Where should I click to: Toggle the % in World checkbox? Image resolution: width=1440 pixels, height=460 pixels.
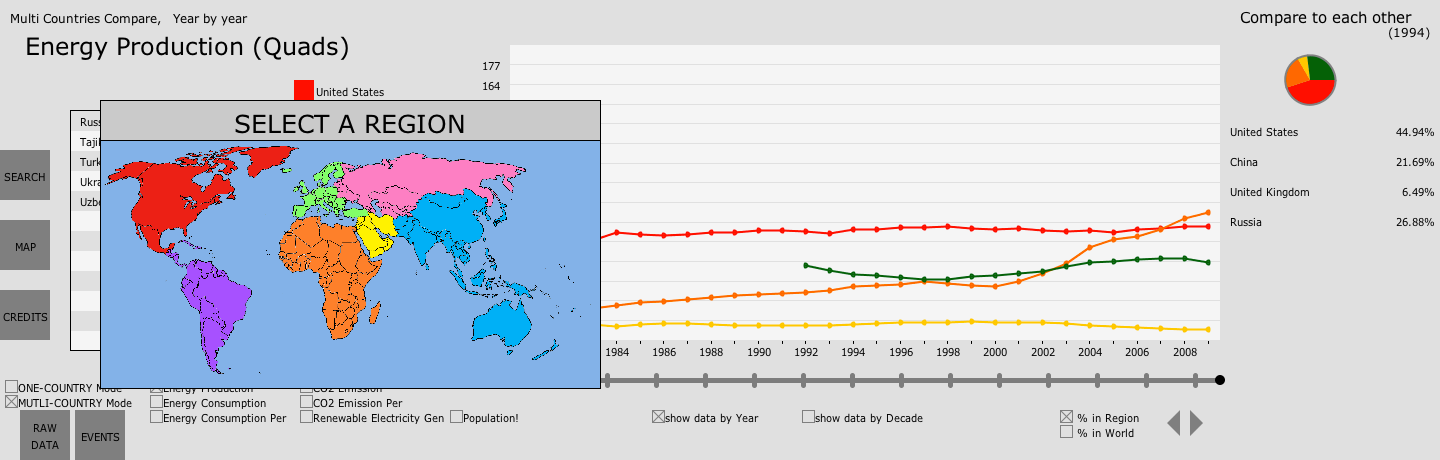pos(1066,432)
